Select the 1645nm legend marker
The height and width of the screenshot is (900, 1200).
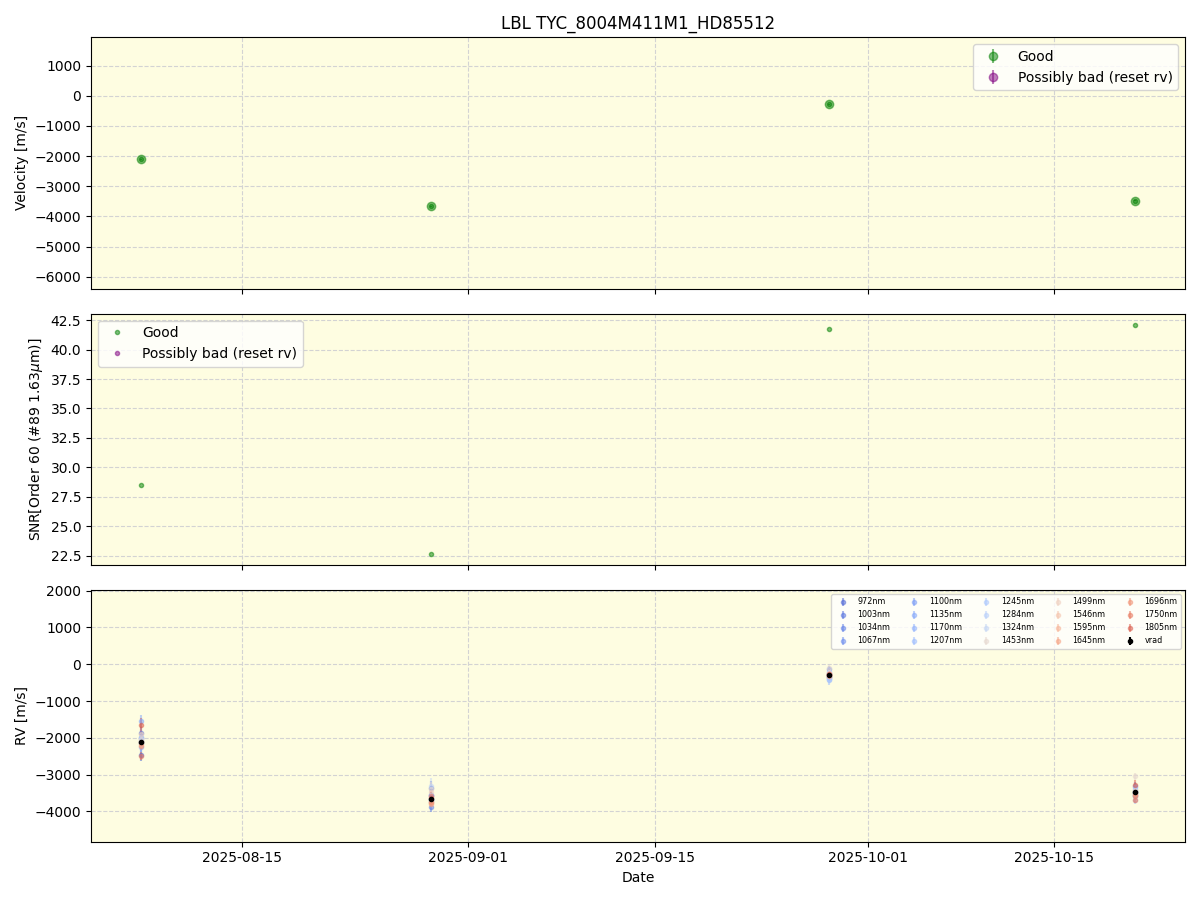point(1058,641)
